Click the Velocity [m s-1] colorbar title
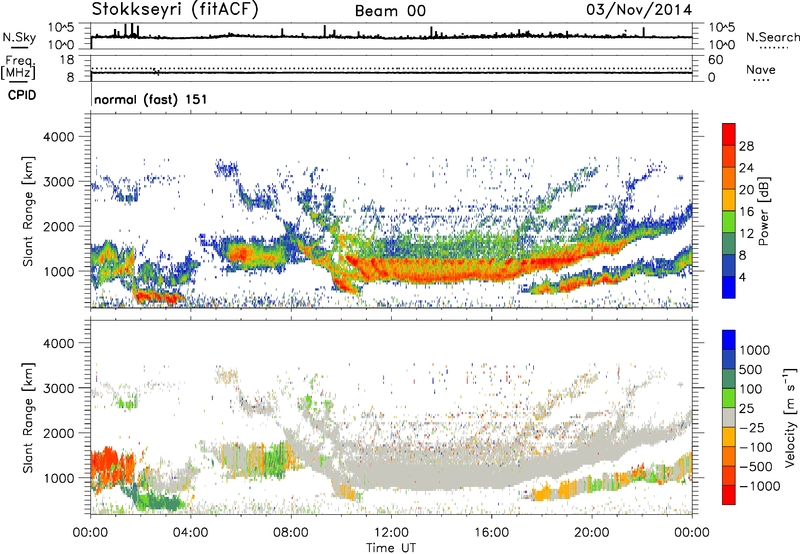 tap(790, 417)
